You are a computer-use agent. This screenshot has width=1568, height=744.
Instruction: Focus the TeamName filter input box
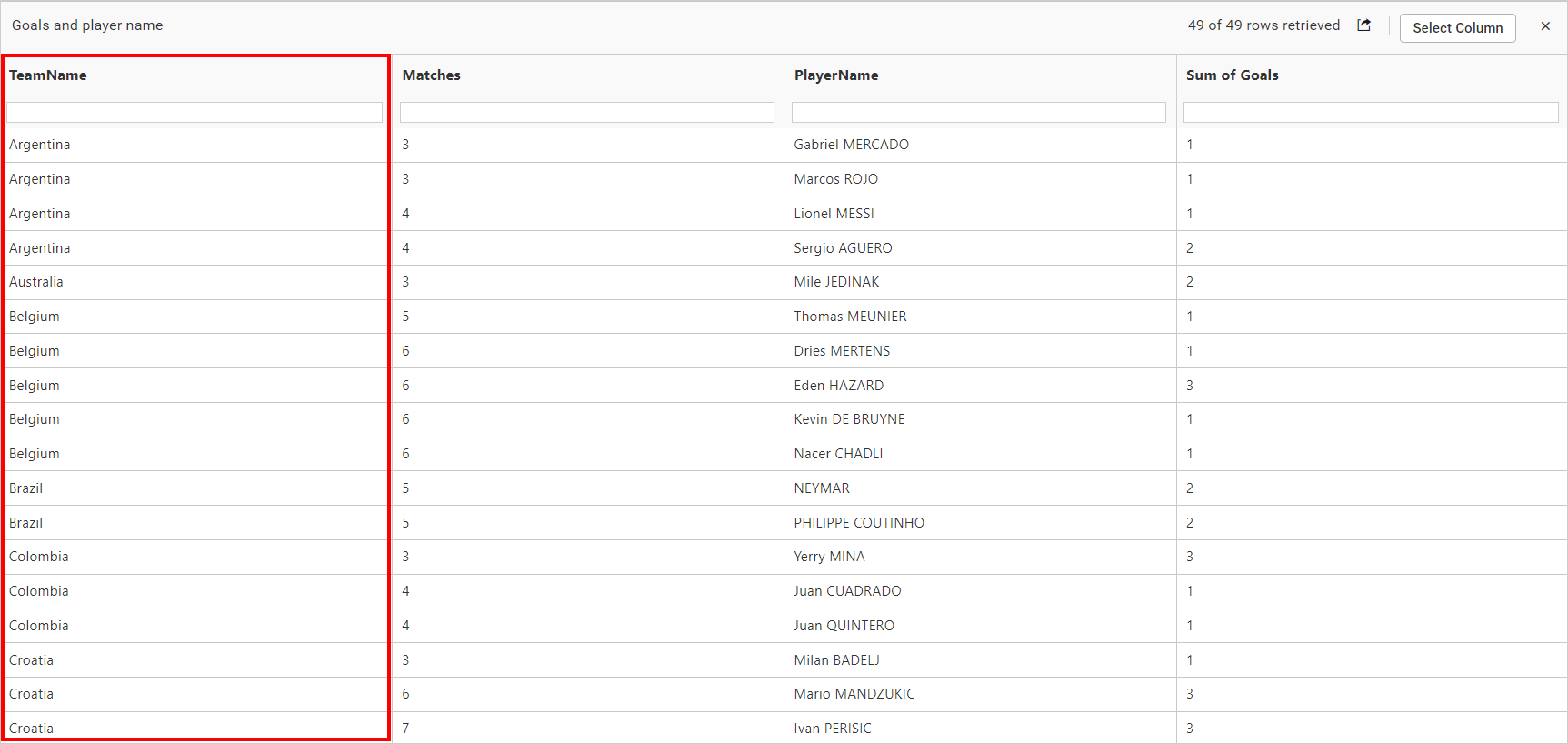pos(195,112)
